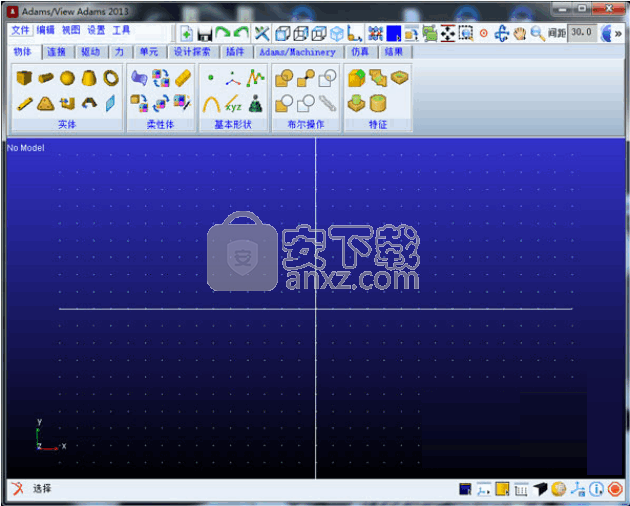Expand the toolbar overflow chevron

(618, 34)
